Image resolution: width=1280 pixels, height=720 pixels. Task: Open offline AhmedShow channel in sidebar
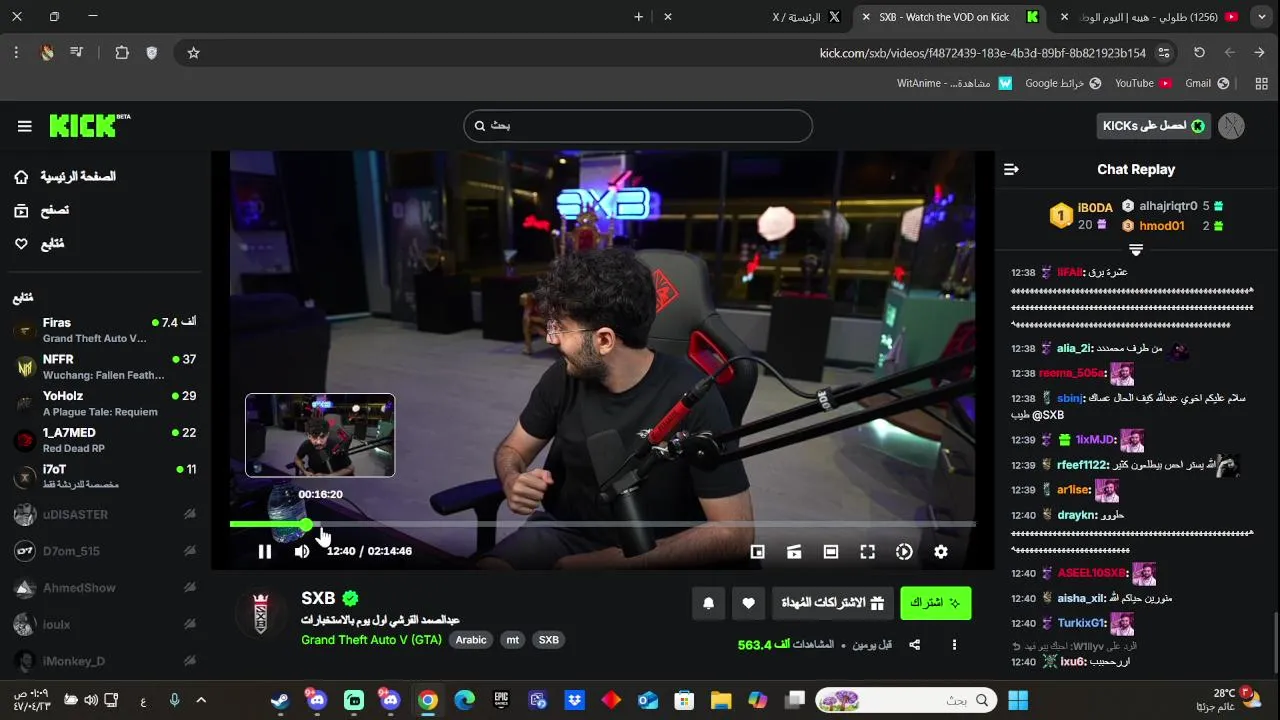[105, 587]
